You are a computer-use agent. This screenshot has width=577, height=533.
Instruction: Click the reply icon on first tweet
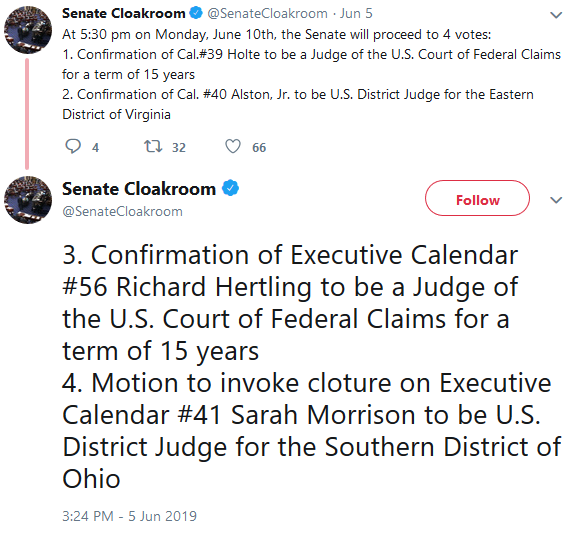tap(73, 147)
